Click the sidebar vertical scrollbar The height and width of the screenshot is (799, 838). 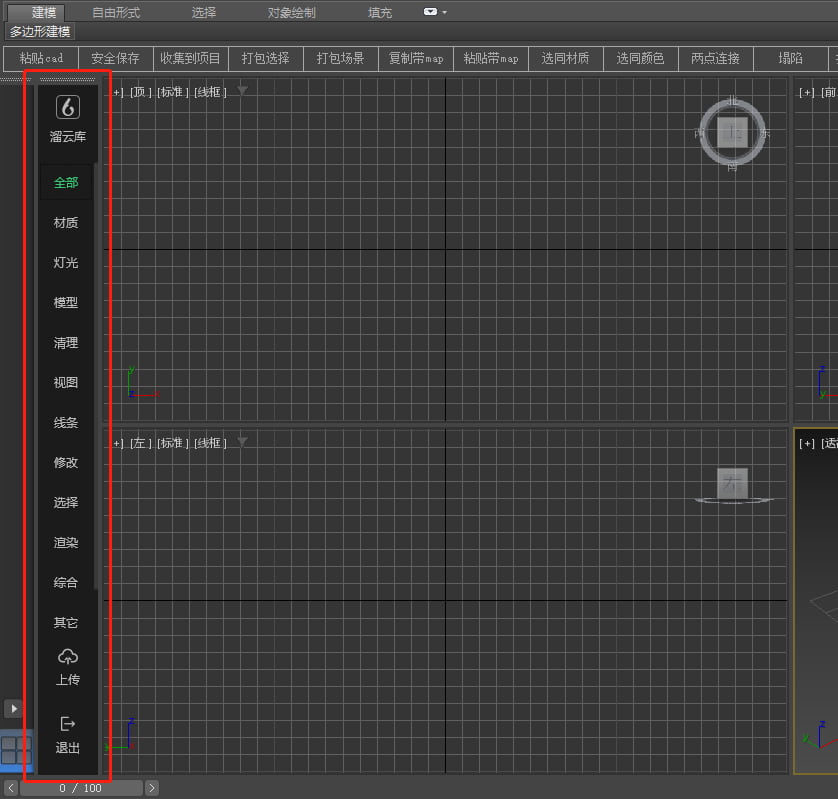coord(96,376)
